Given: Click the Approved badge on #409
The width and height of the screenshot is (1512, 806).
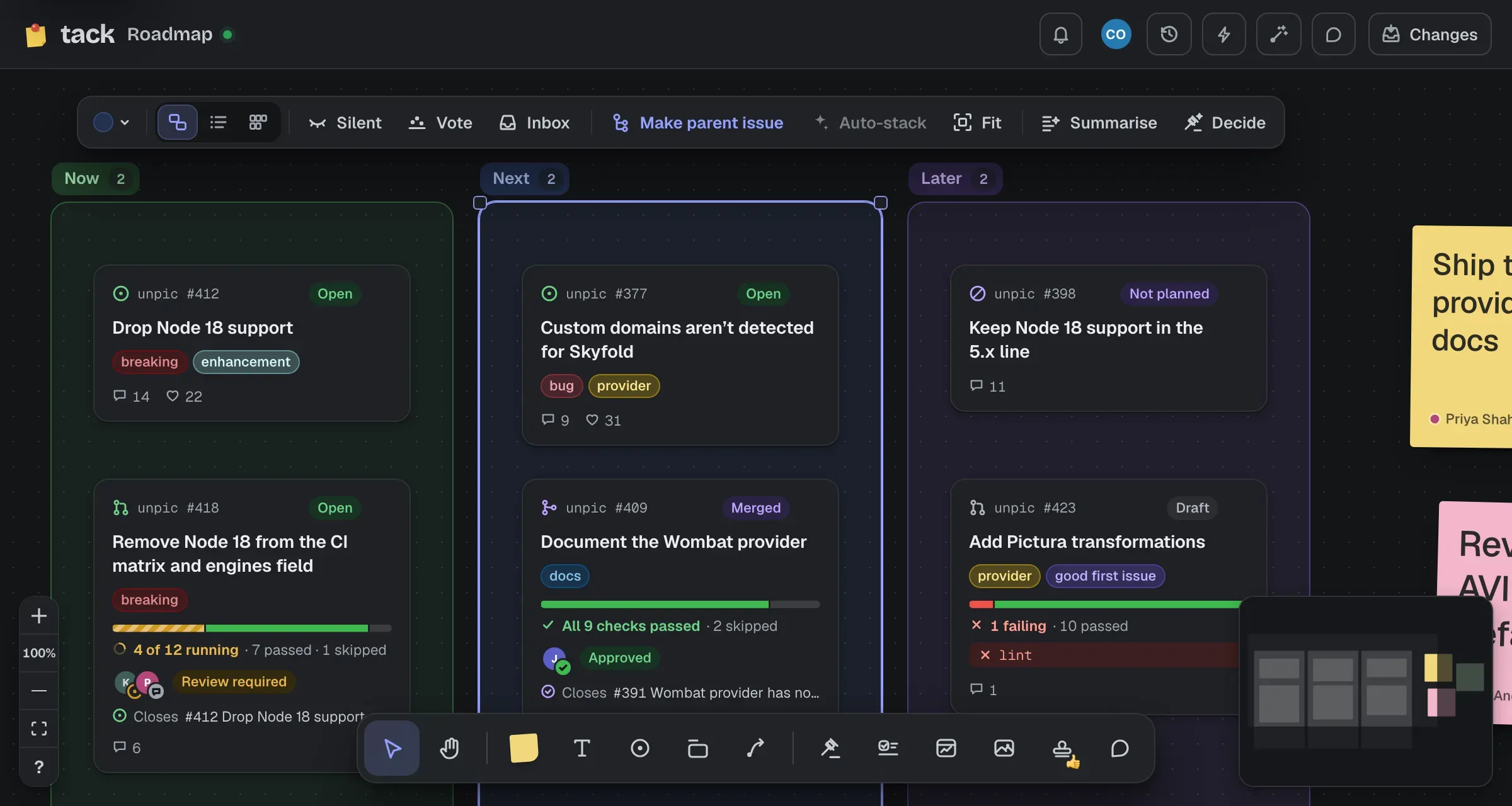Looking at the screenshot, I should [x=619, y=657].
